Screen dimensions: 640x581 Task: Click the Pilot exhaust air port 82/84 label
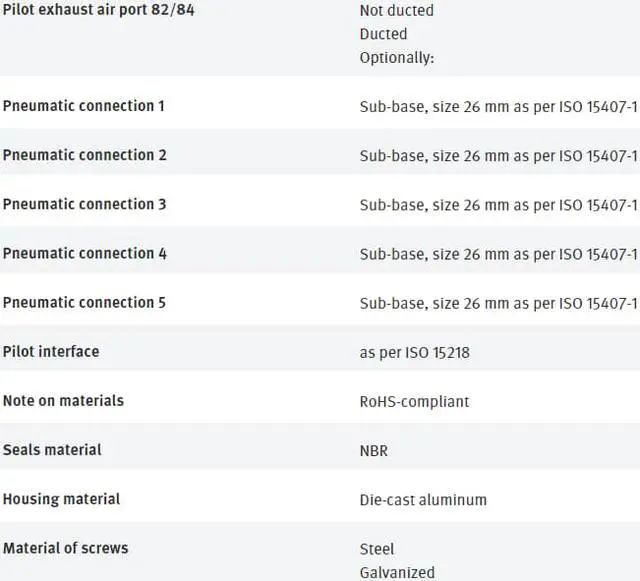tap(97, 10)
